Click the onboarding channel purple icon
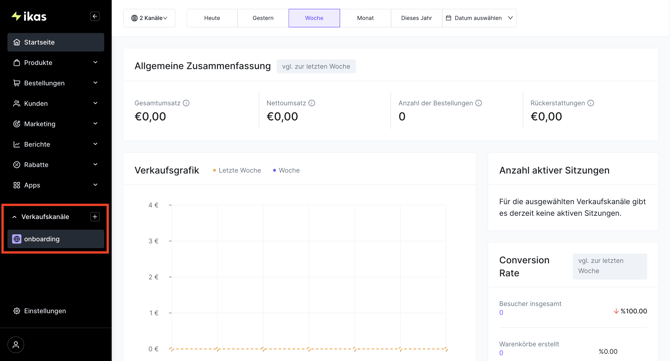Viewport: 670px width, 361px height. coord(17,239)
